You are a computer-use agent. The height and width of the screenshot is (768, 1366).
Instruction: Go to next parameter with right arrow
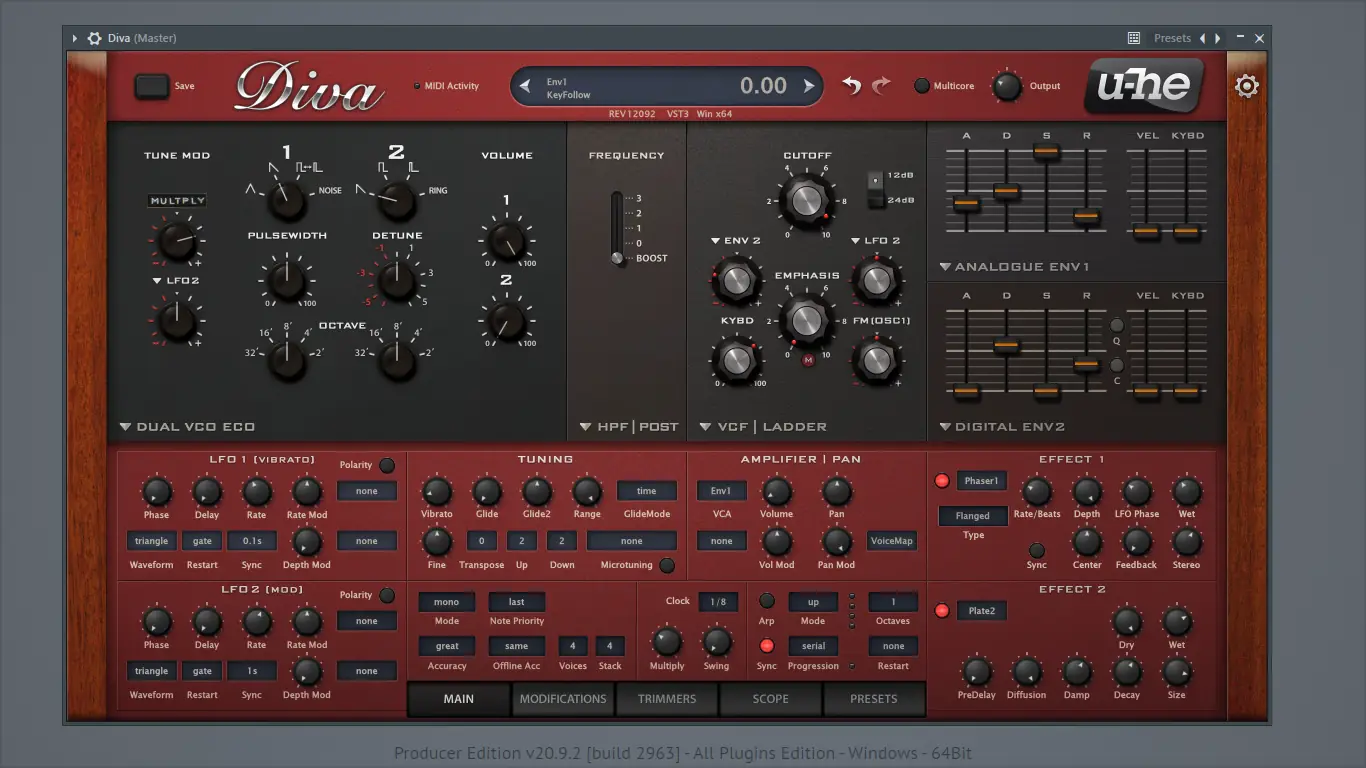click(x=809, y=86)
